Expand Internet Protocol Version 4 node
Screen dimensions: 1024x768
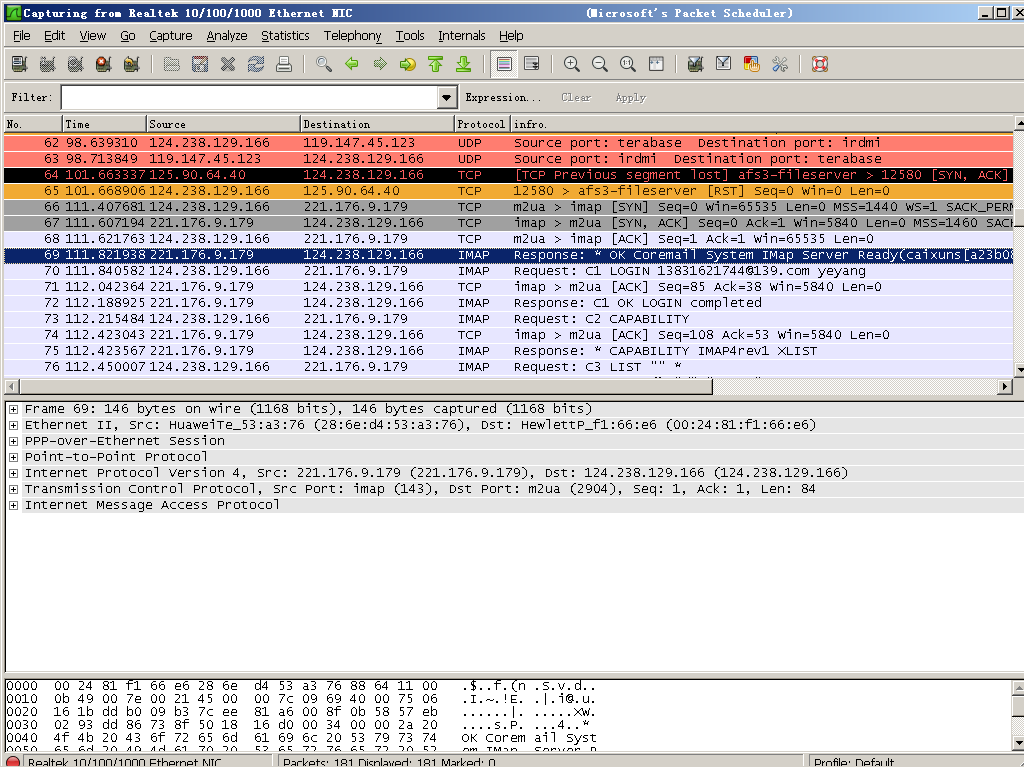coord(13,473)
